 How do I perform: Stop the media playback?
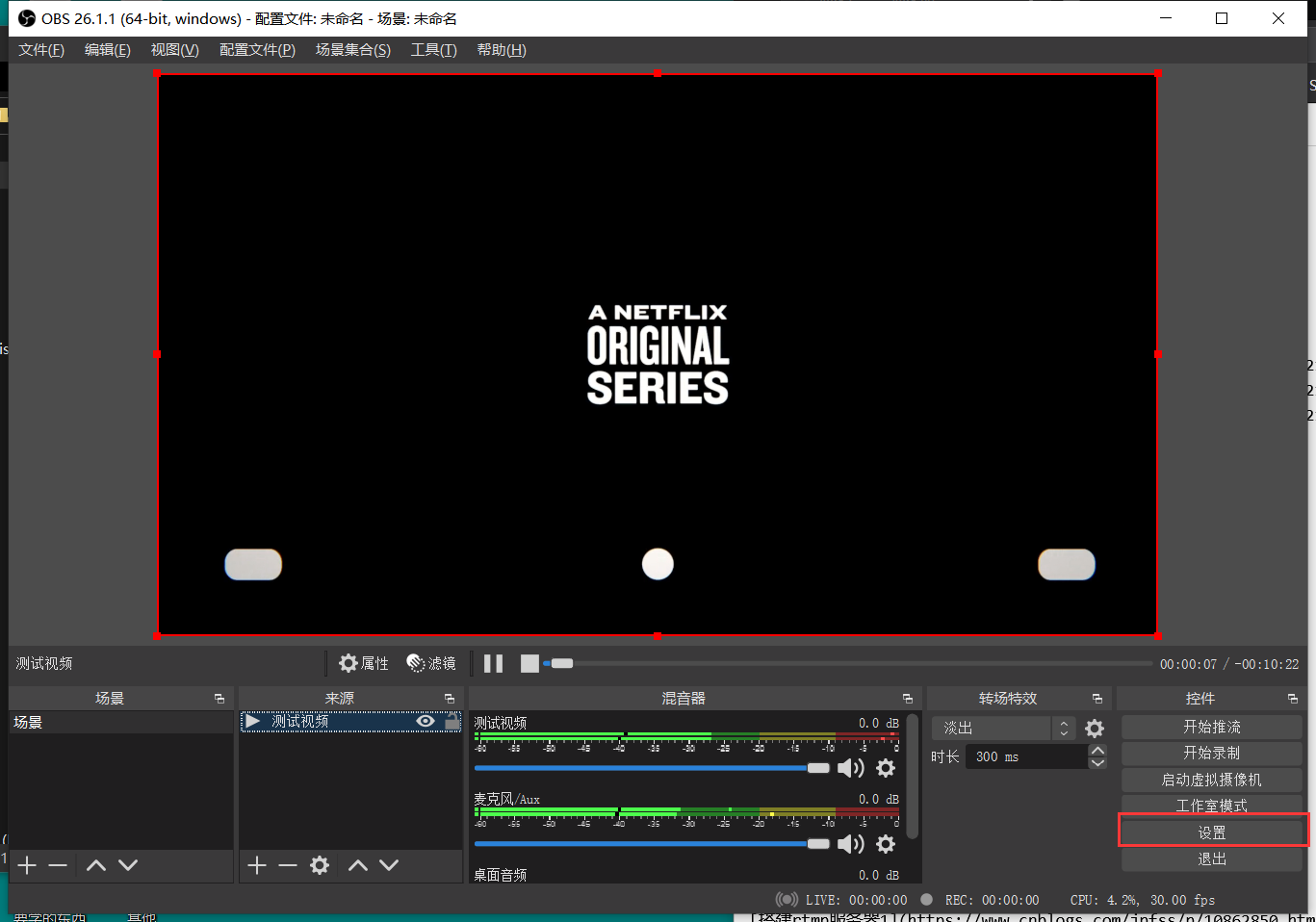(529, 663)
